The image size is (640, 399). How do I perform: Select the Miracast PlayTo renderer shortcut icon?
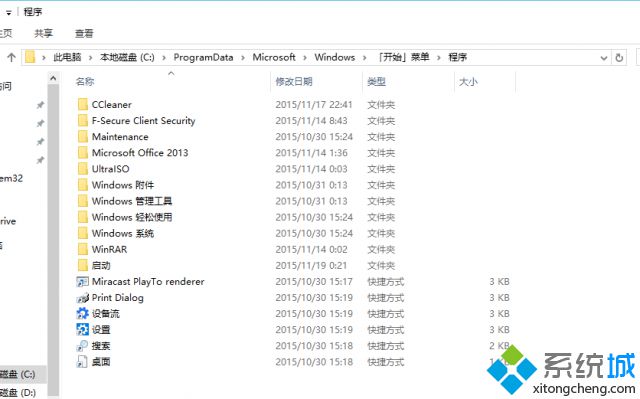[82, 281]
